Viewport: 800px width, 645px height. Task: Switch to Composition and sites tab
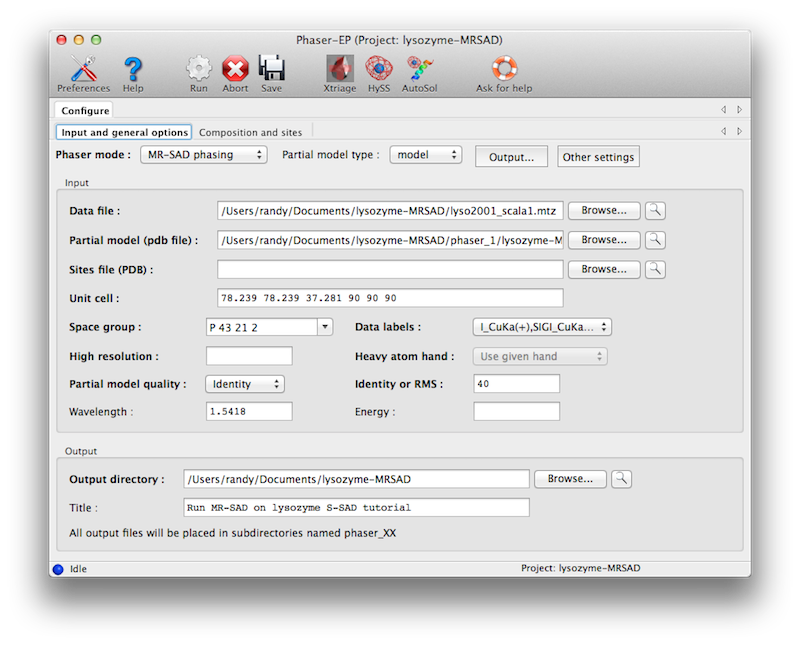pyautogui.click(x=251, y=132)
